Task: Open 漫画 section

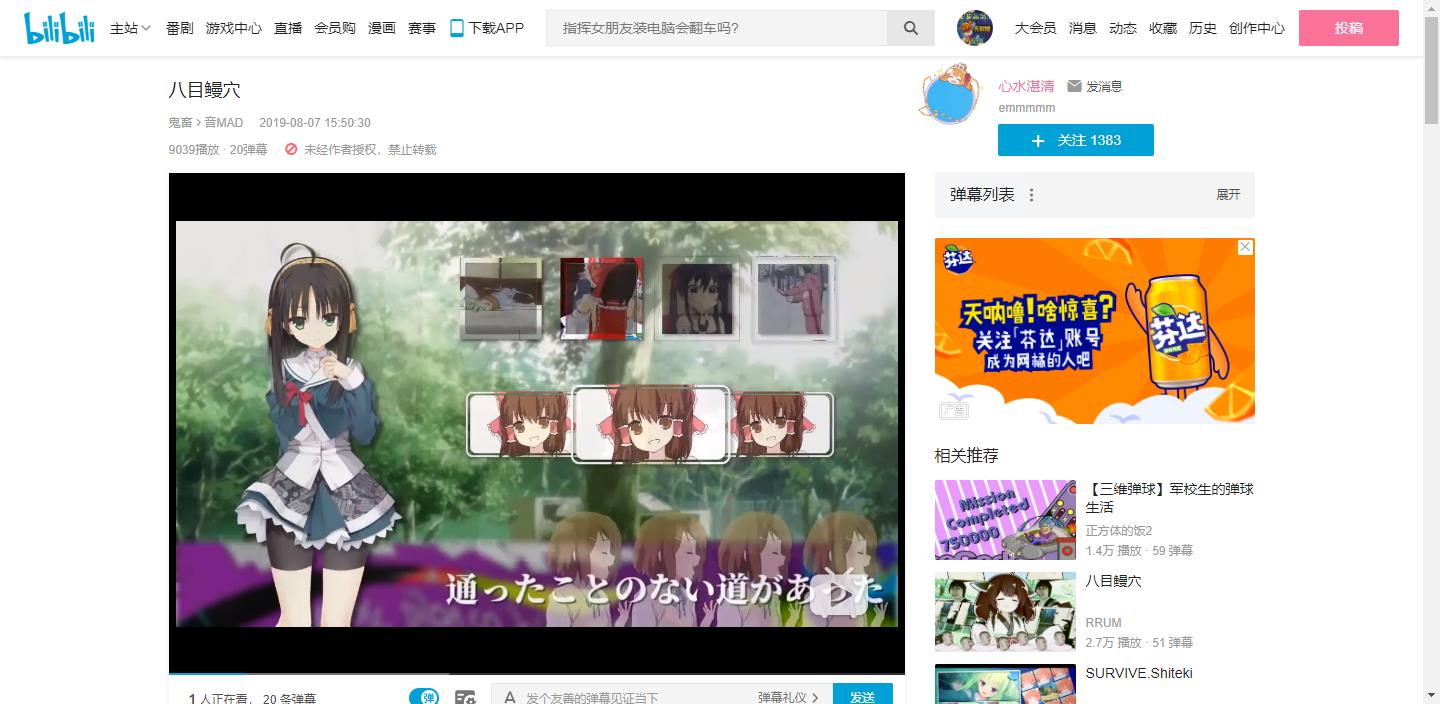Action: (x=382, y=28)
